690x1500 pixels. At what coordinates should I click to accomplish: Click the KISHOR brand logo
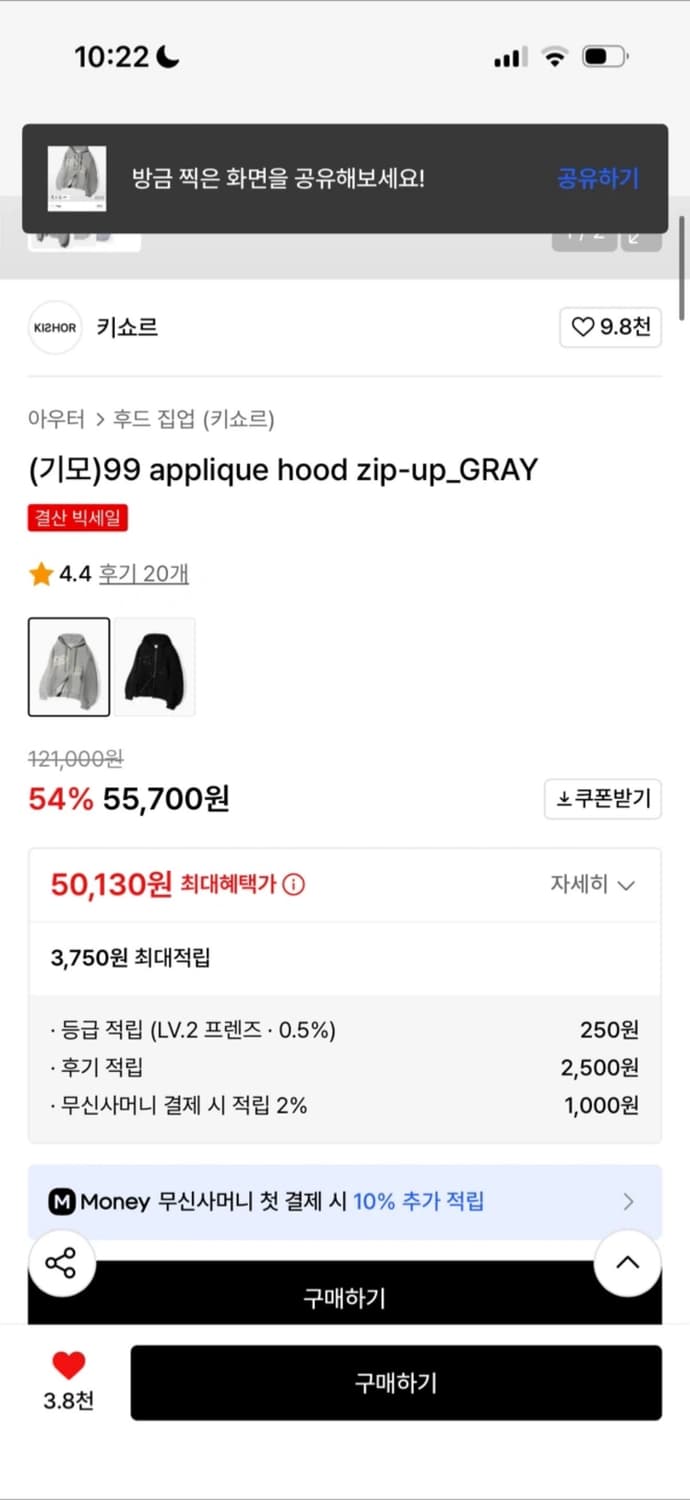pyautogui.click(x=55, y=327)
